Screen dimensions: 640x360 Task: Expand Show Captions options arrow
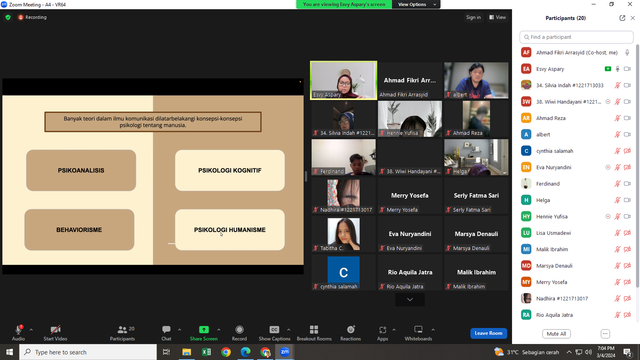(x=289, y=330)
